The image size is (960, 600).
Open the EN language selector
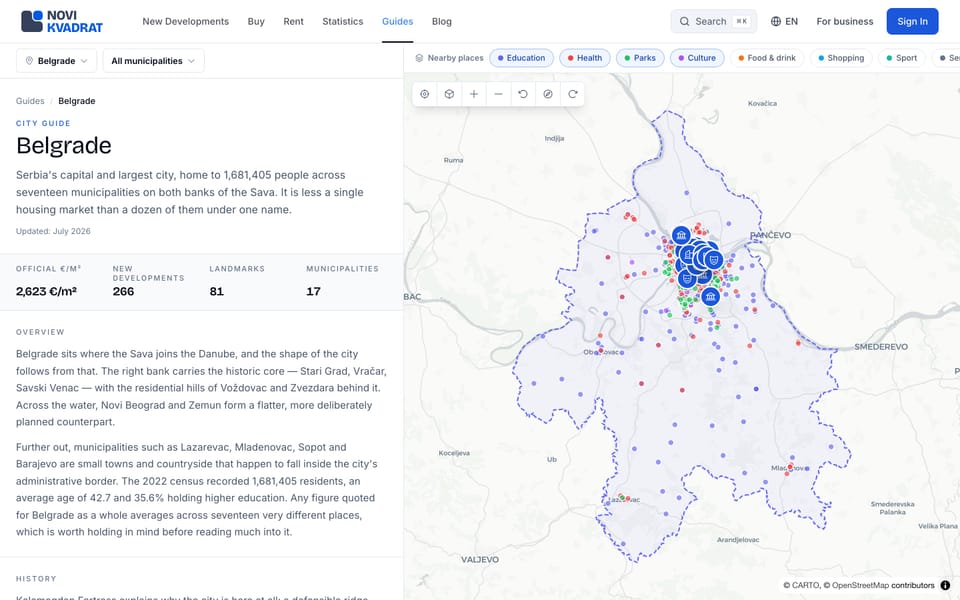coord(784,21)
